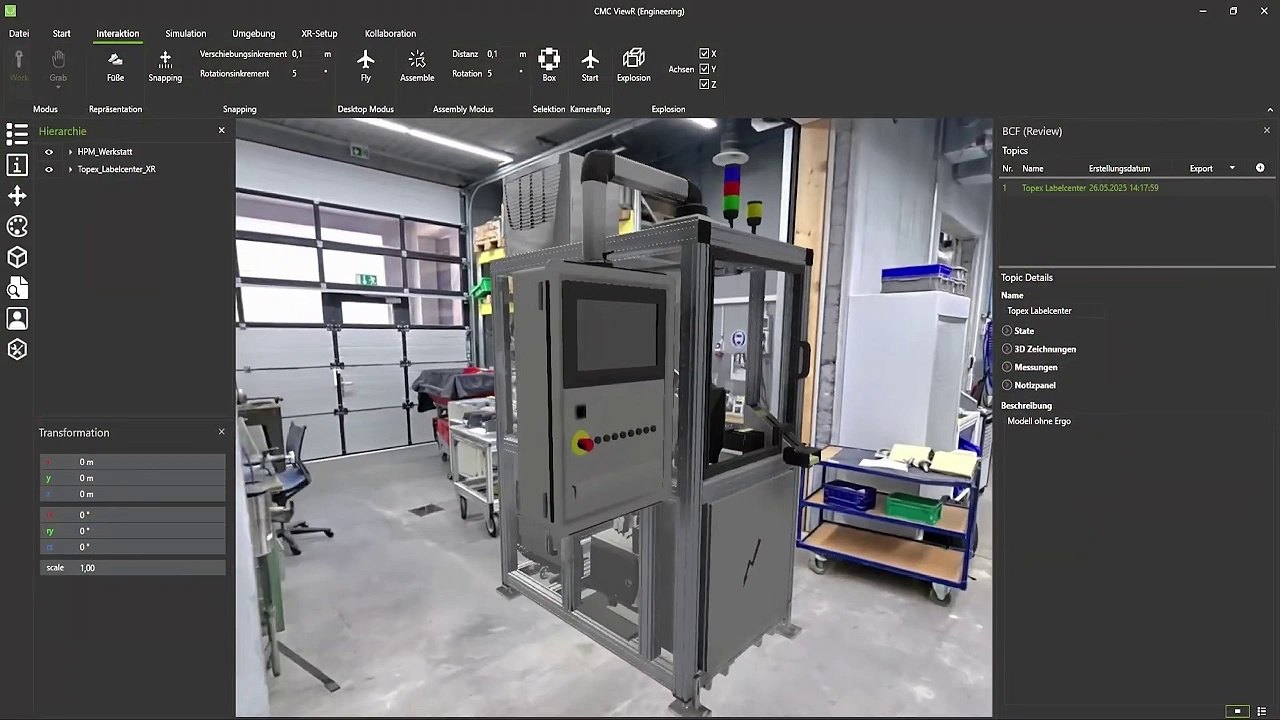Switch to the Simulation tab
The image size is (1280, 720).
(185, 33)
